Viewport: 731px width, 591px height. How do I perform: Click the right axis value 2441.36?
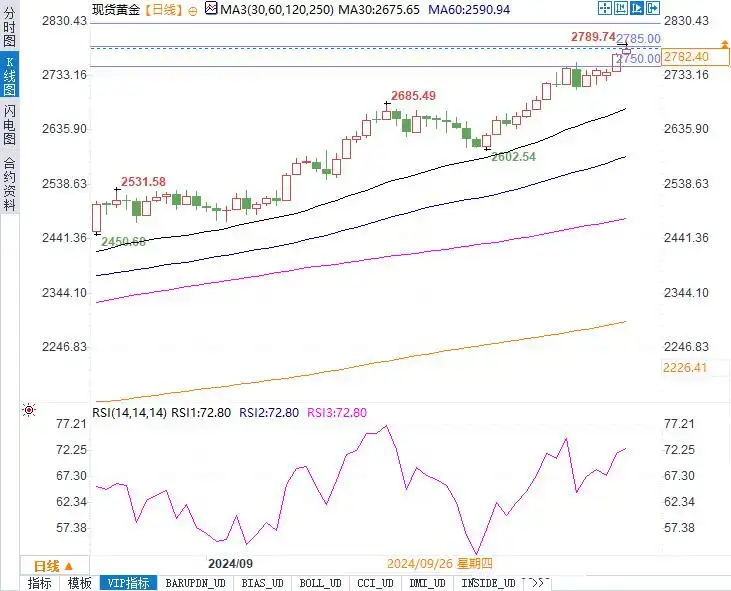686,238
